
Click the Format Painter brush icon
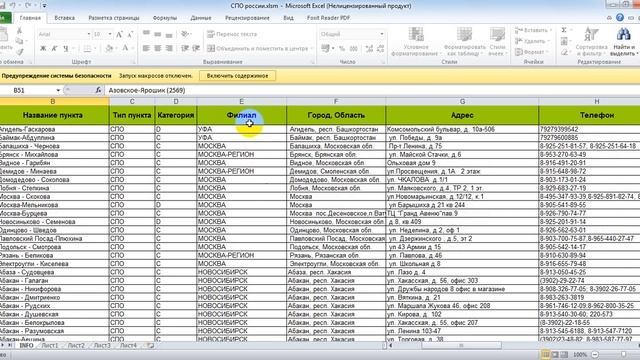(19, 52)
